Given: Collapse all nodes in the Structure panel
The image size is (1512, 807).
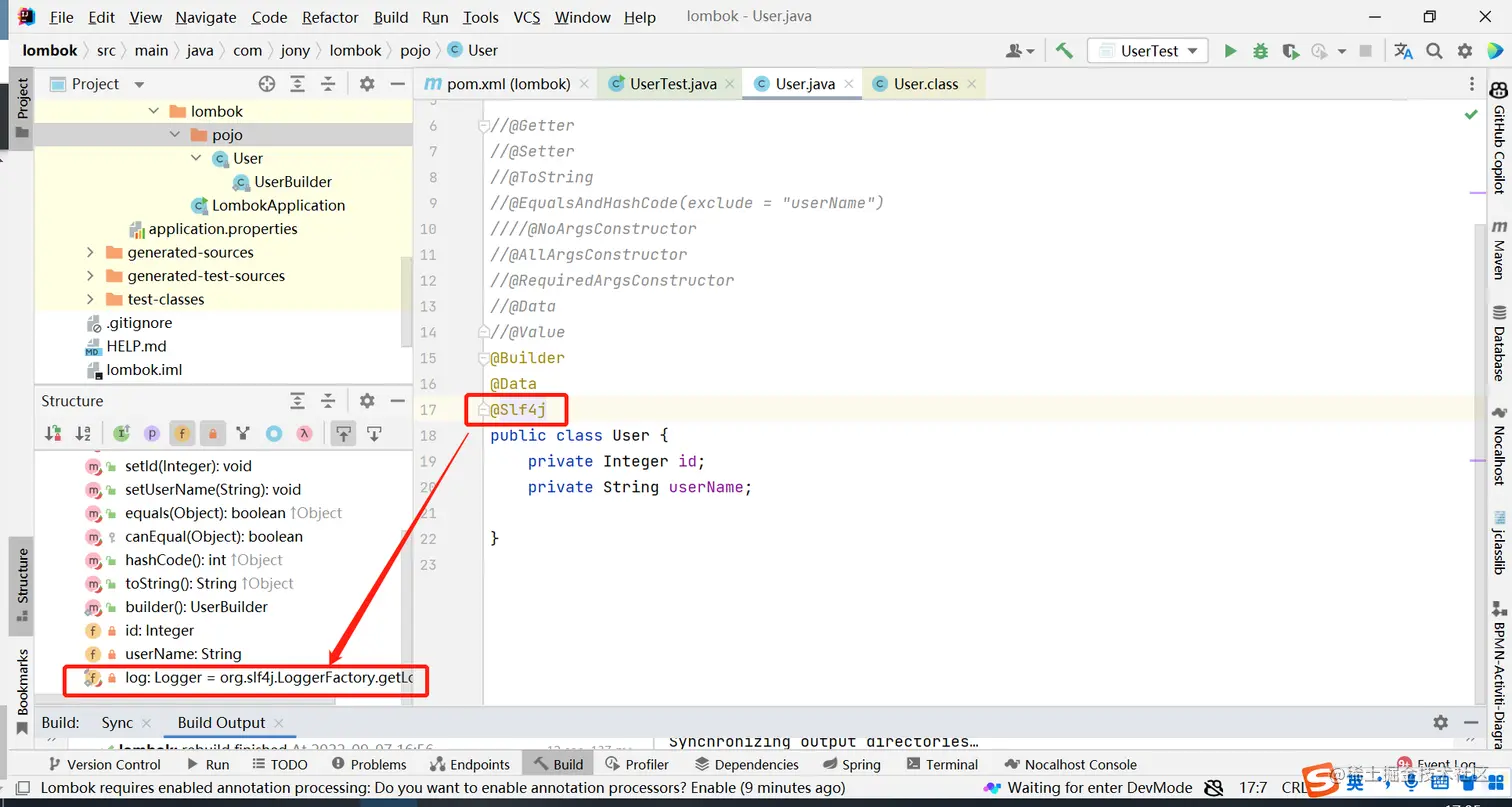Looking at the screenshot, I should [x=327, y=401].
